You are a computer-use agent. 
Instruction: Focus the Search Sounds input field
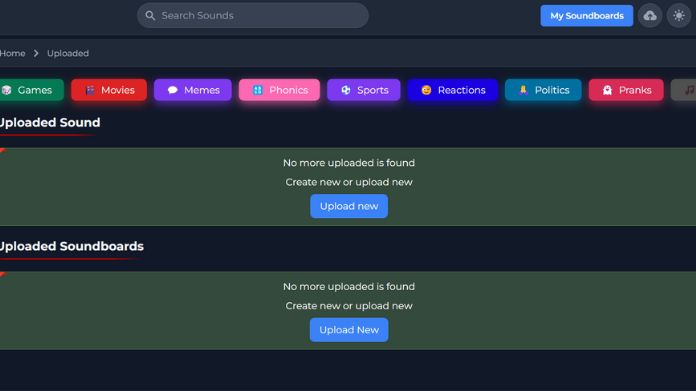[253, 16]
